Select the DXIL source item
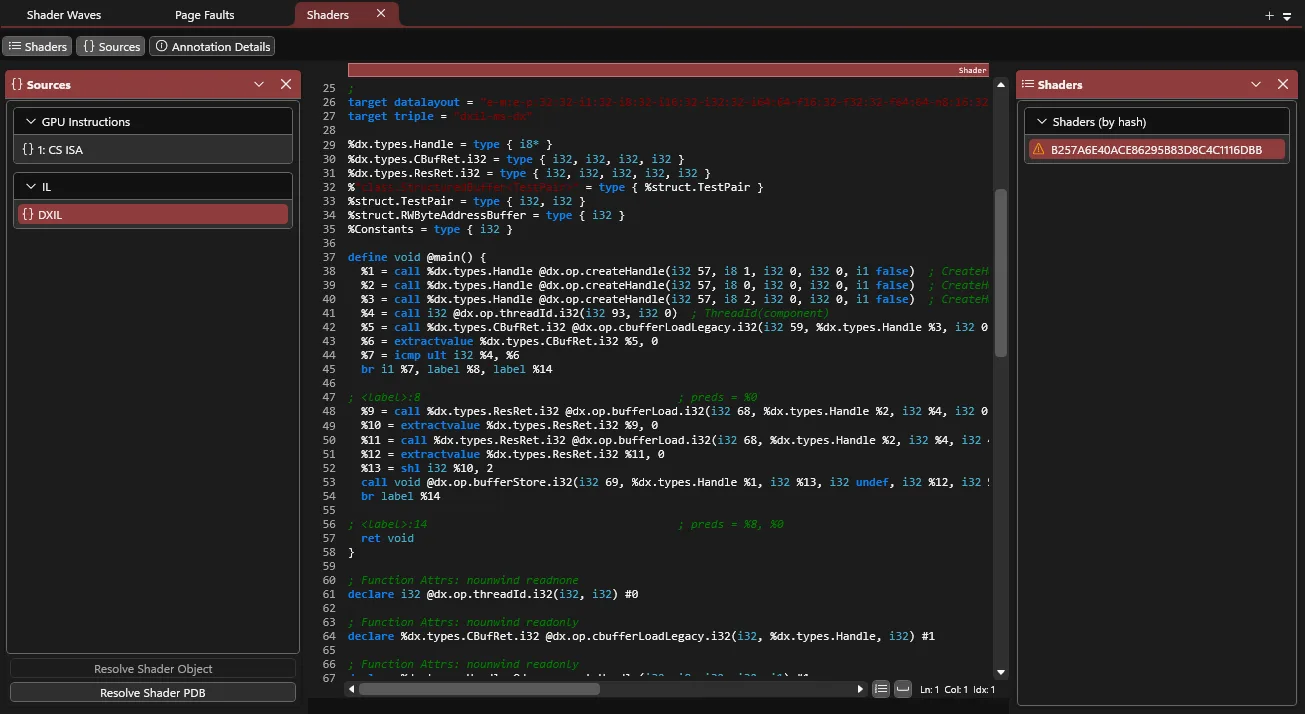The image size is (1305, 714). click(153, 214)
